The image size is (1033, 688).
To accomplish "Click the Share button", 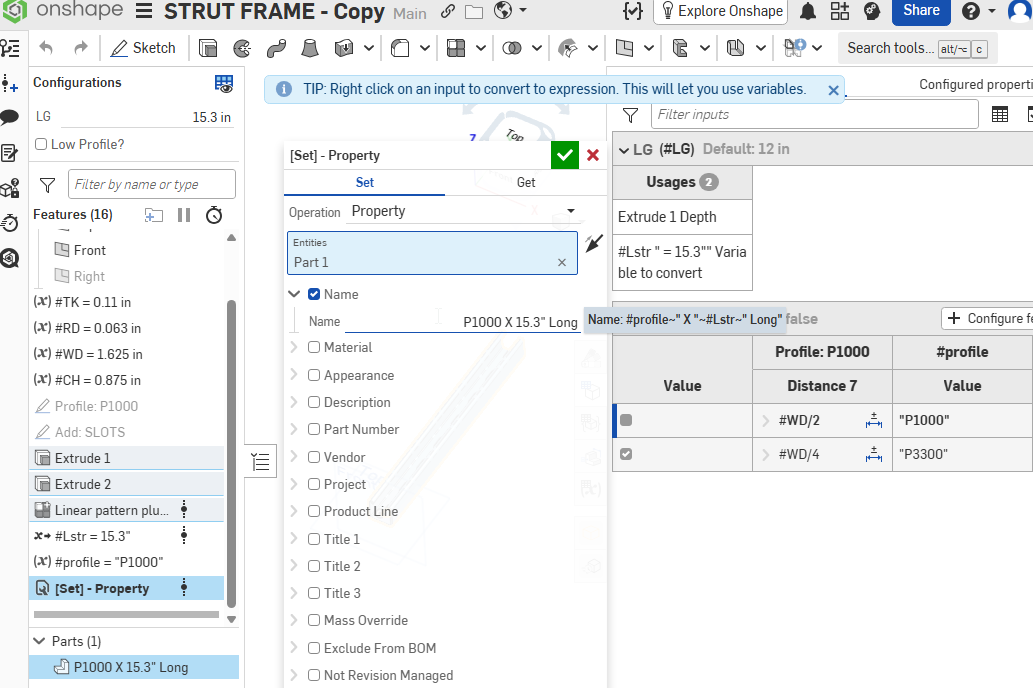I will click(x=921, y=11).
